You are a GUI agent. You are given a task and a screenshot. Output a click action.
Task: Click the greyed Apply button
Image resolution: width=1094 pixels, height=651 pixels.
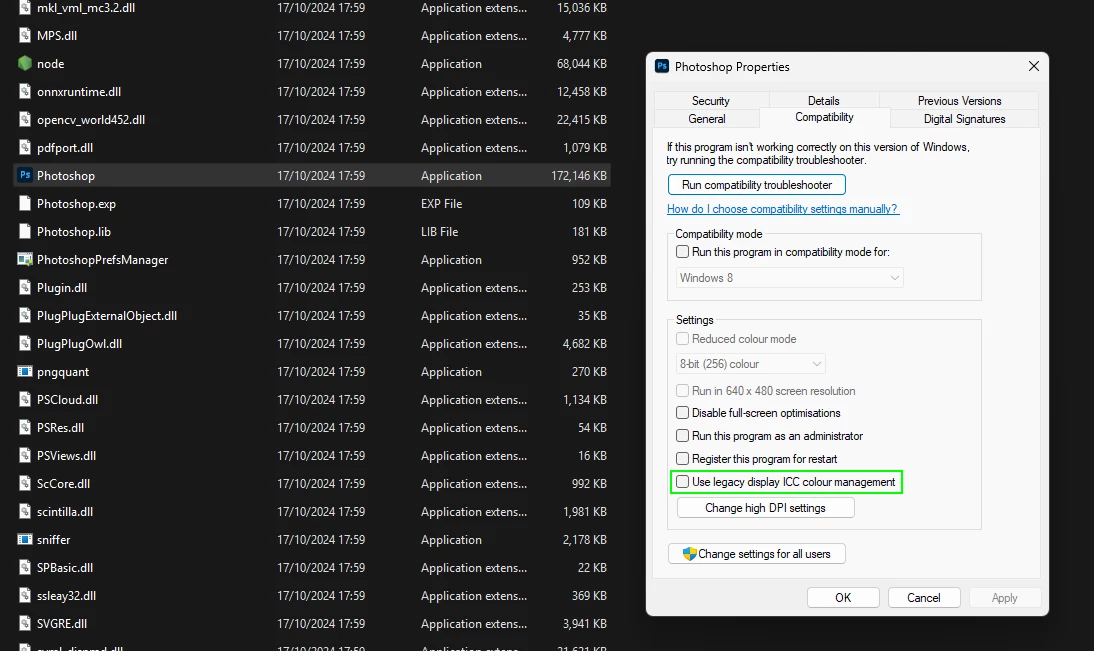(1005, 597)
